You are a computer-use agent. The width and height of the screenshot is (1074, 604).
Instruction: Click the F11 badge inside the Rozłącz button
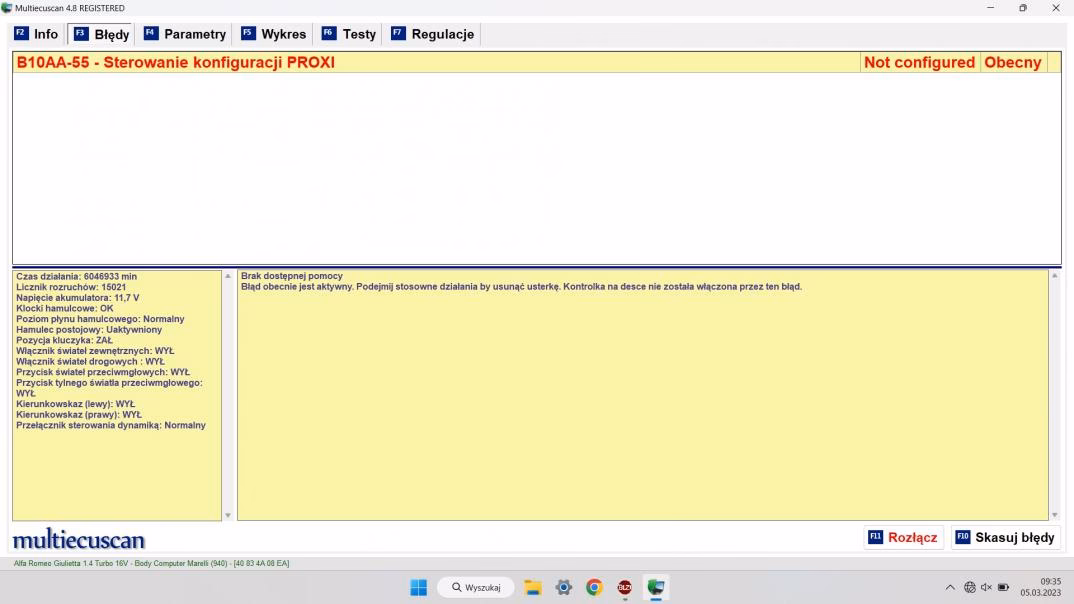pos(876,537)
